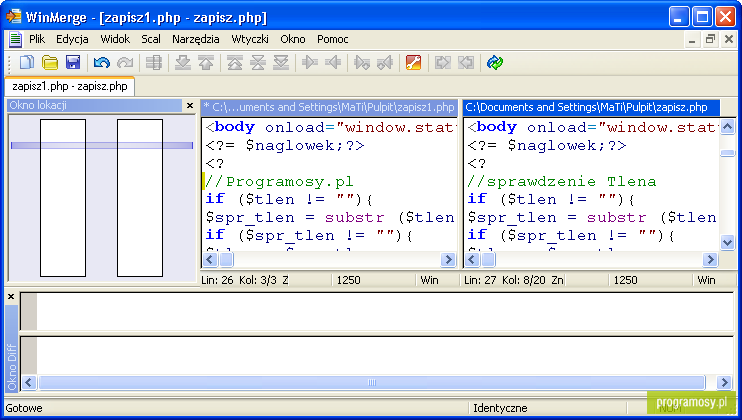Click right pane horizontal scroll right arrow
The height and width of the screenshot is (420, 742).
point(710,260)
